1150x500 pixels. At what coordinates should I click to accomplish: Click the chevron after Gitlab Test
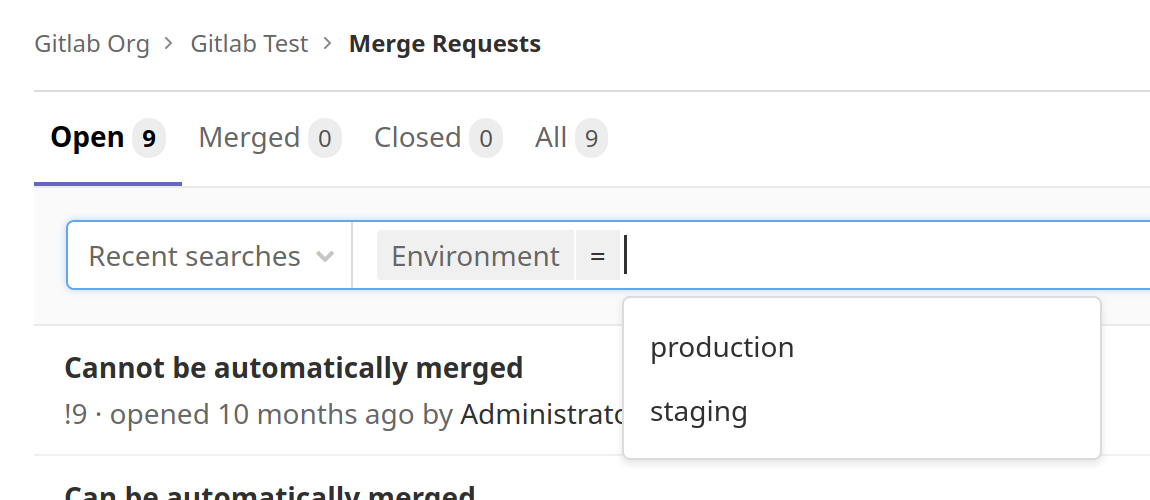329,44
